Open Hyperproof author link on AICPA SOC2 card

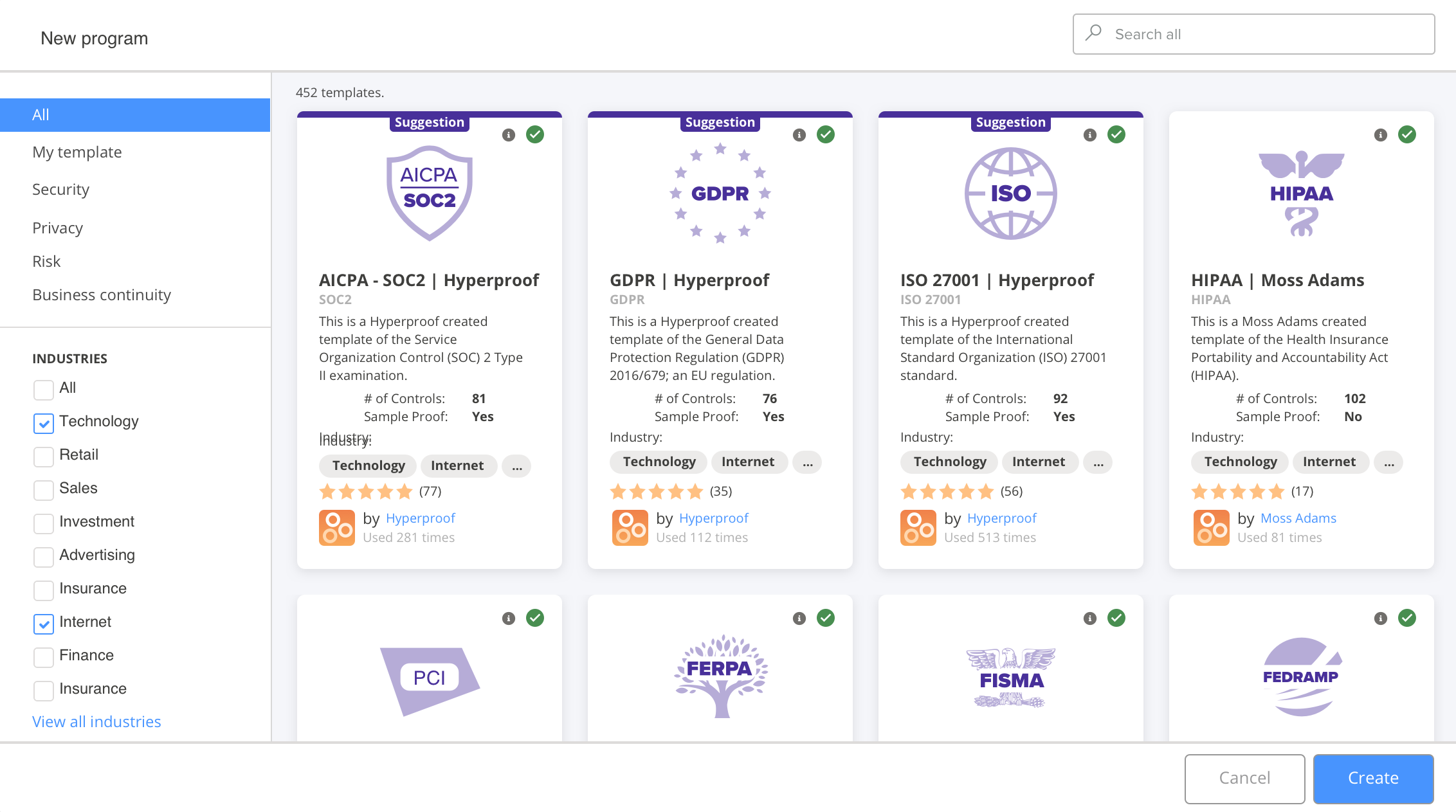point(421,518)
